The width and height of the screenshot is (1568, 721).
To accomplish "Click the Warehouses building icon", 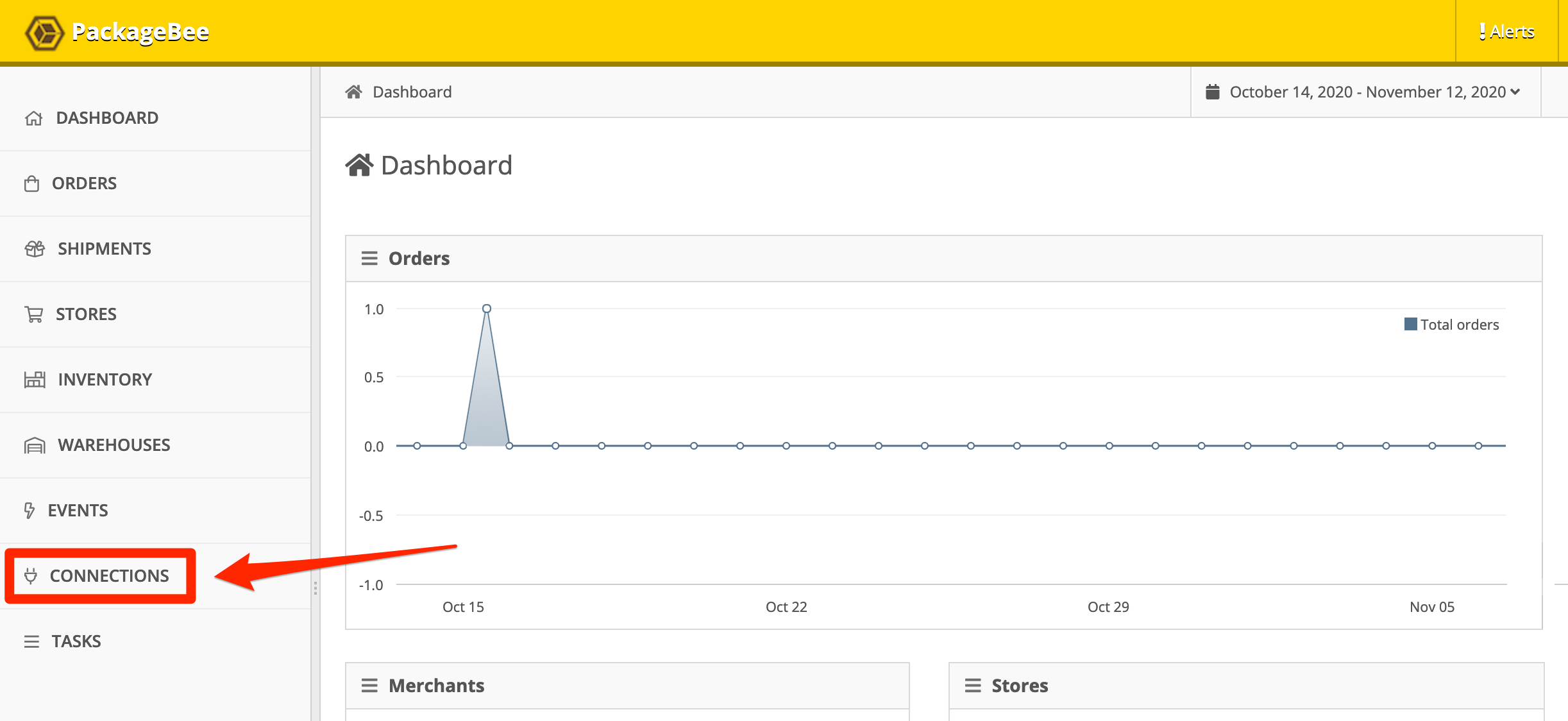I will point(35,445).
